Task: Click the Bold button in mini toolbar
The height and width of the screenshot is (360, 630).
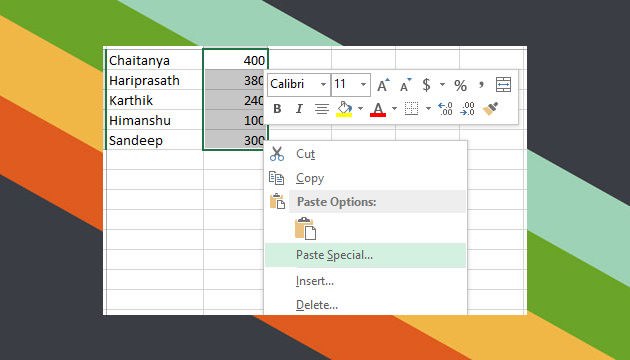Action: tap(277, 108)
